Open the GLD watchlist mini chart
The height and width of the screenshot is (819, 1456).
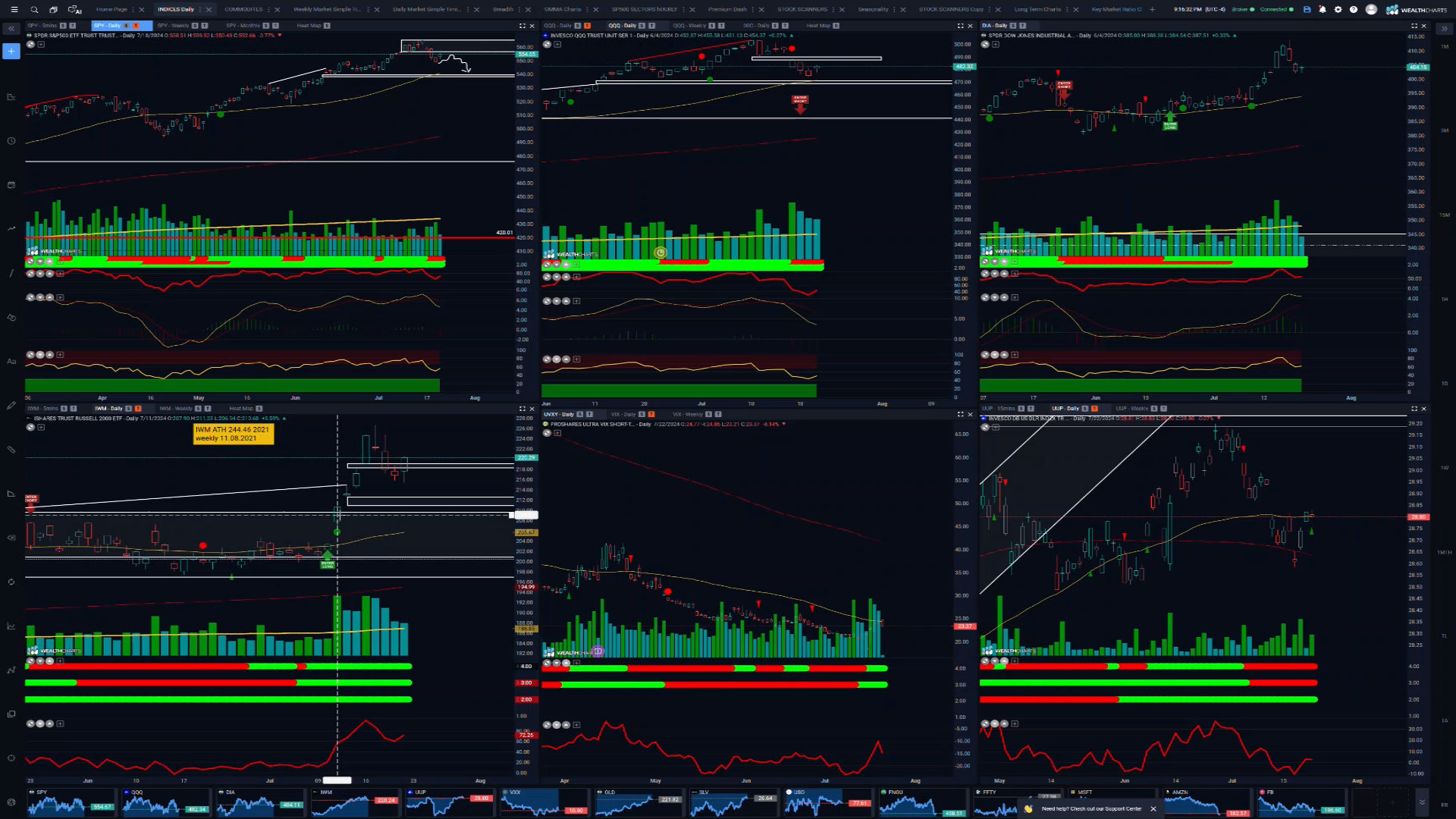tap(639, 802)
